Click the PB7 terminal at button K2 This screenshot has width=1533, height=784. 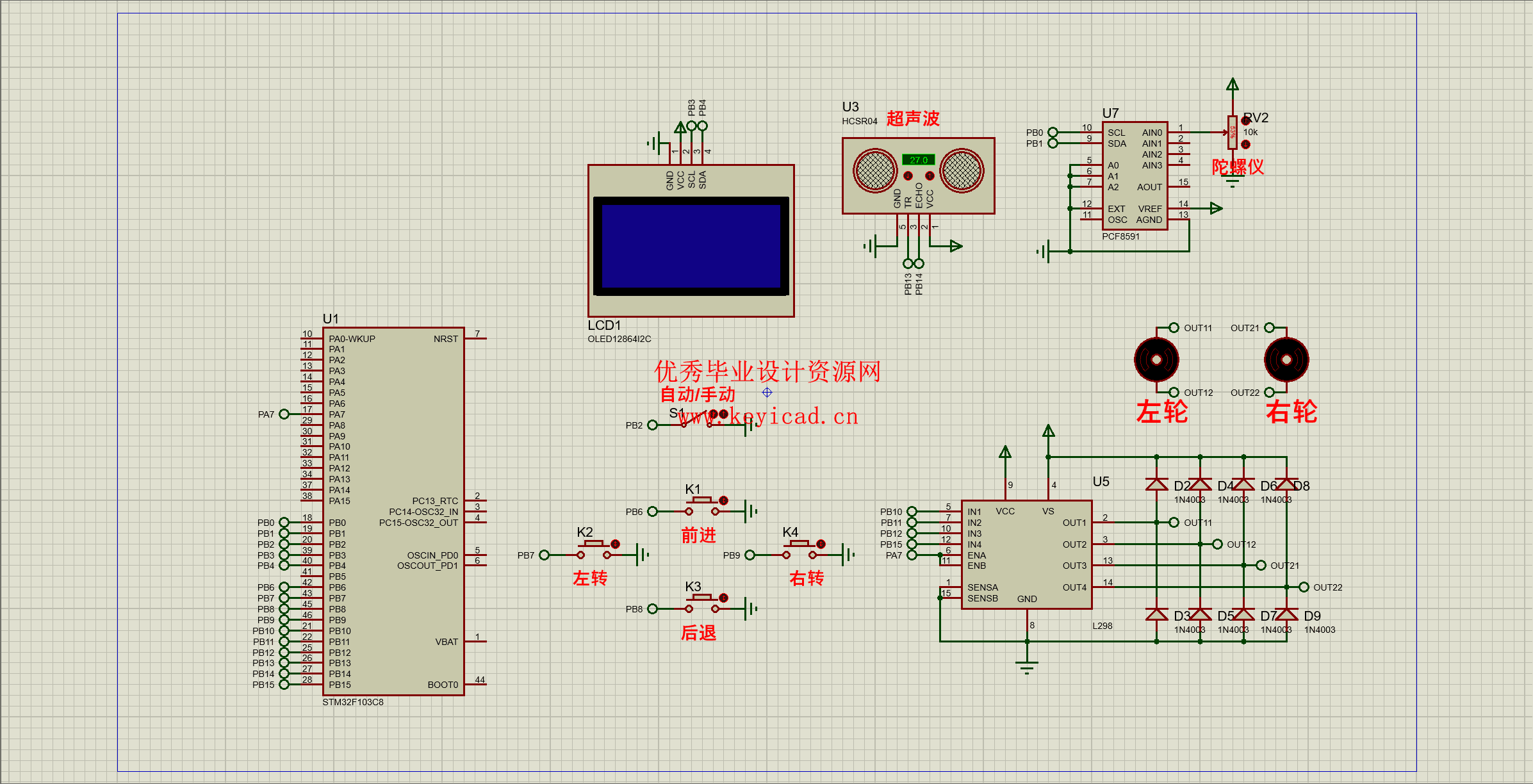pos(544,555)
